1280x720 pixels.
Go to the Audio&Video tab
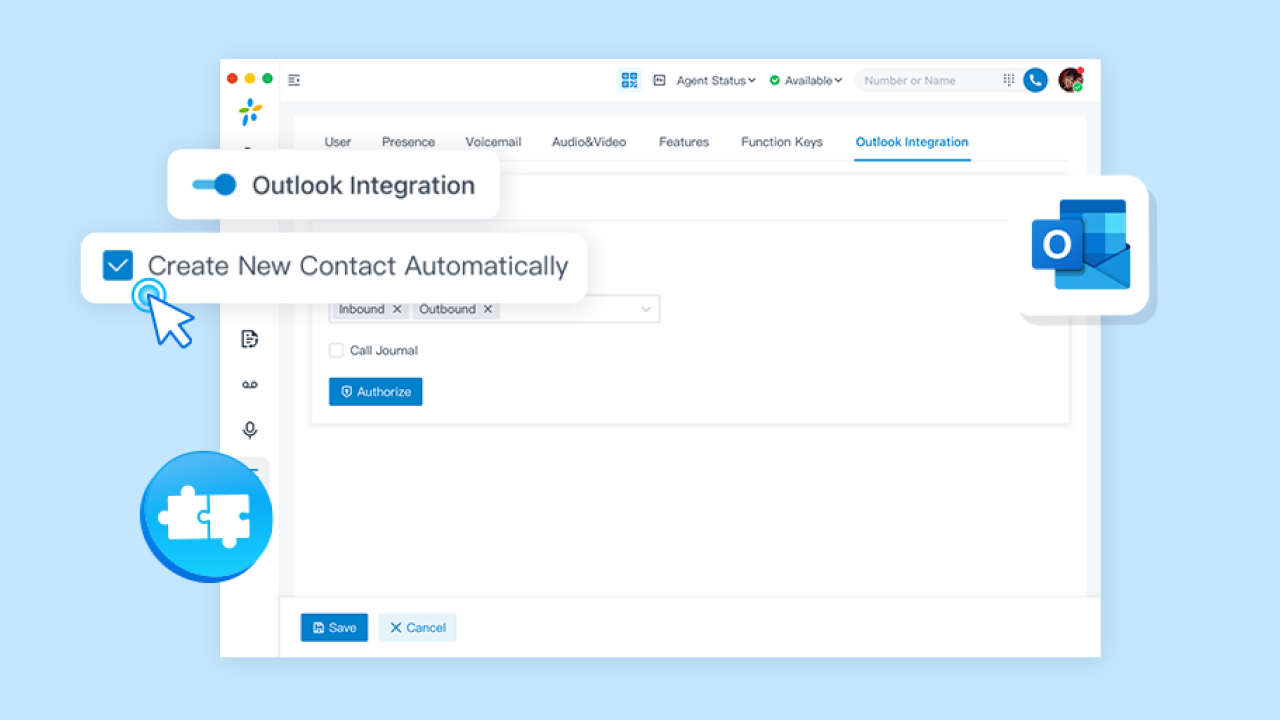click(589, 142)
